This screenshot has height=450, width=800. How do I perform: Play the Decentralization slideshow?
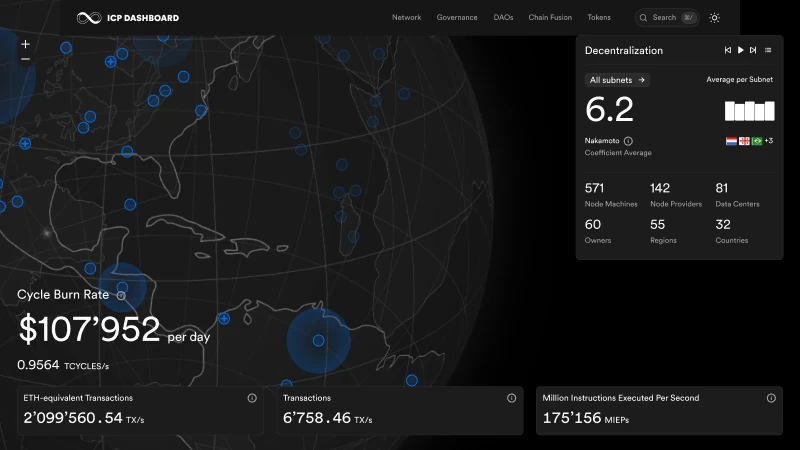click(x=740, y=50)
